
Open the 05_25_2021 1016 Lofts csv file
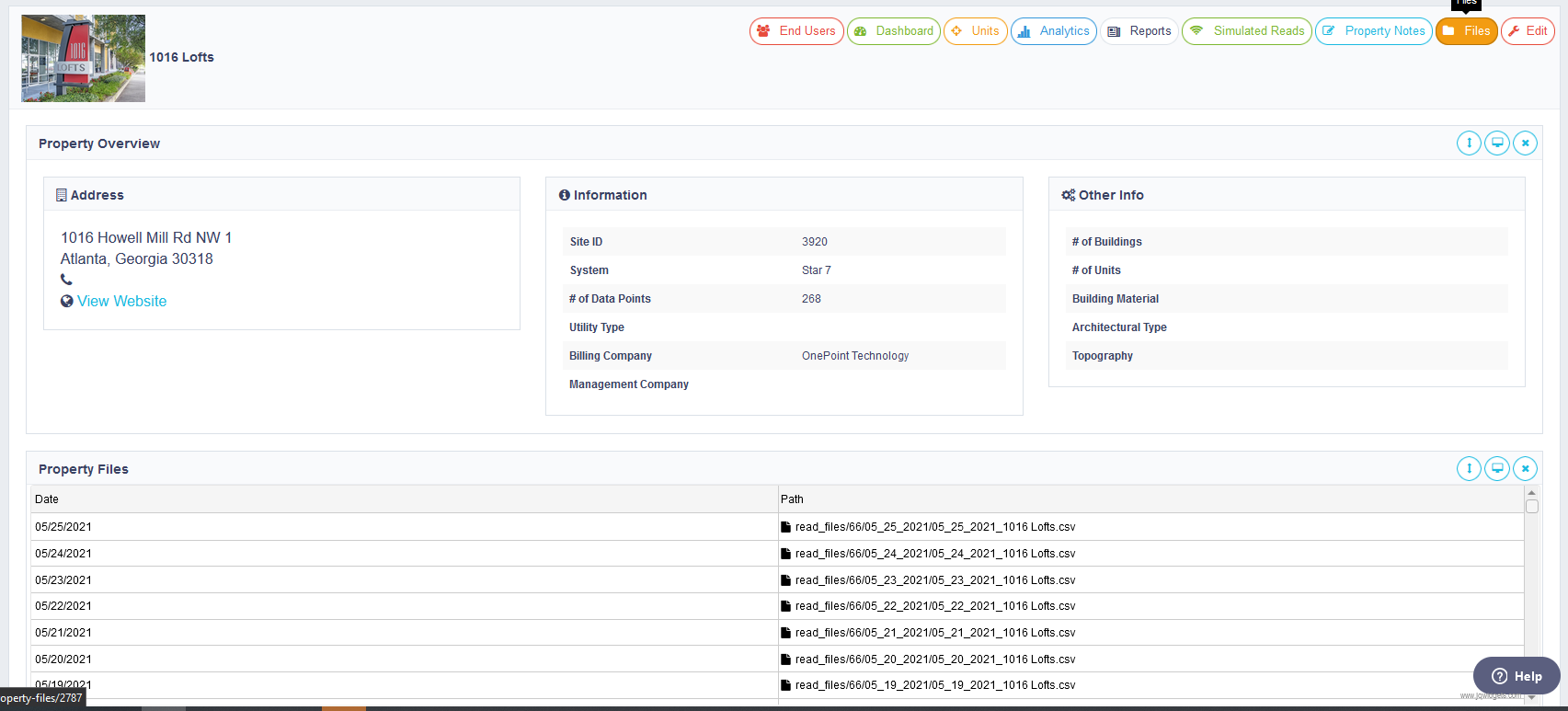click(x=934, y=527)
